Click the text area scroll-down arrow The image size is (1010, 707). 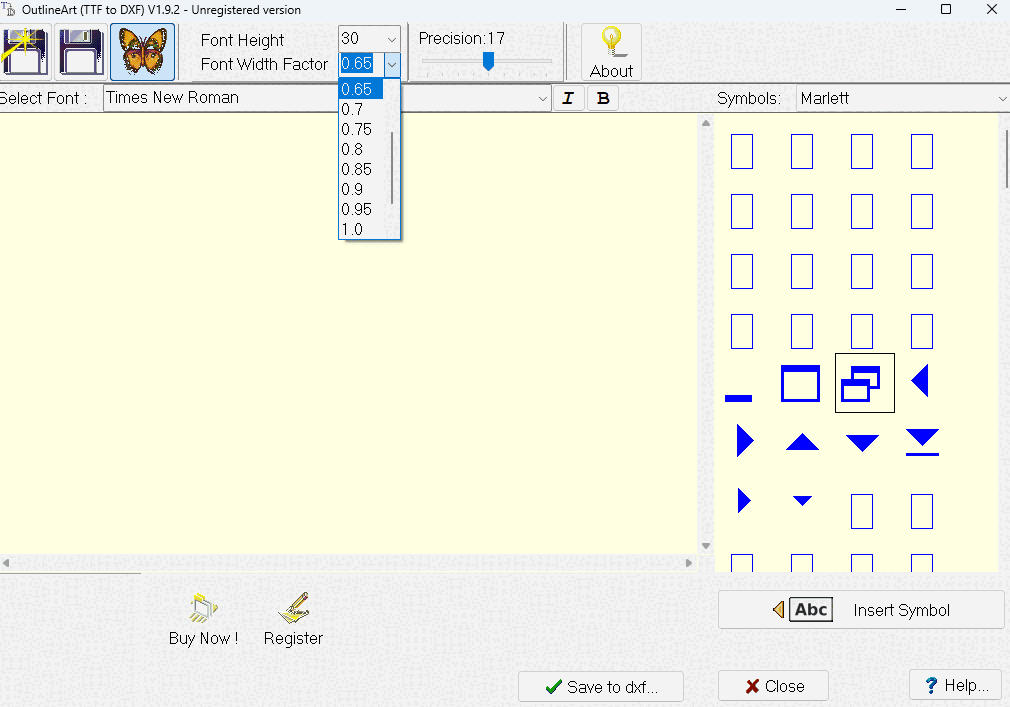tap(706, 546)
